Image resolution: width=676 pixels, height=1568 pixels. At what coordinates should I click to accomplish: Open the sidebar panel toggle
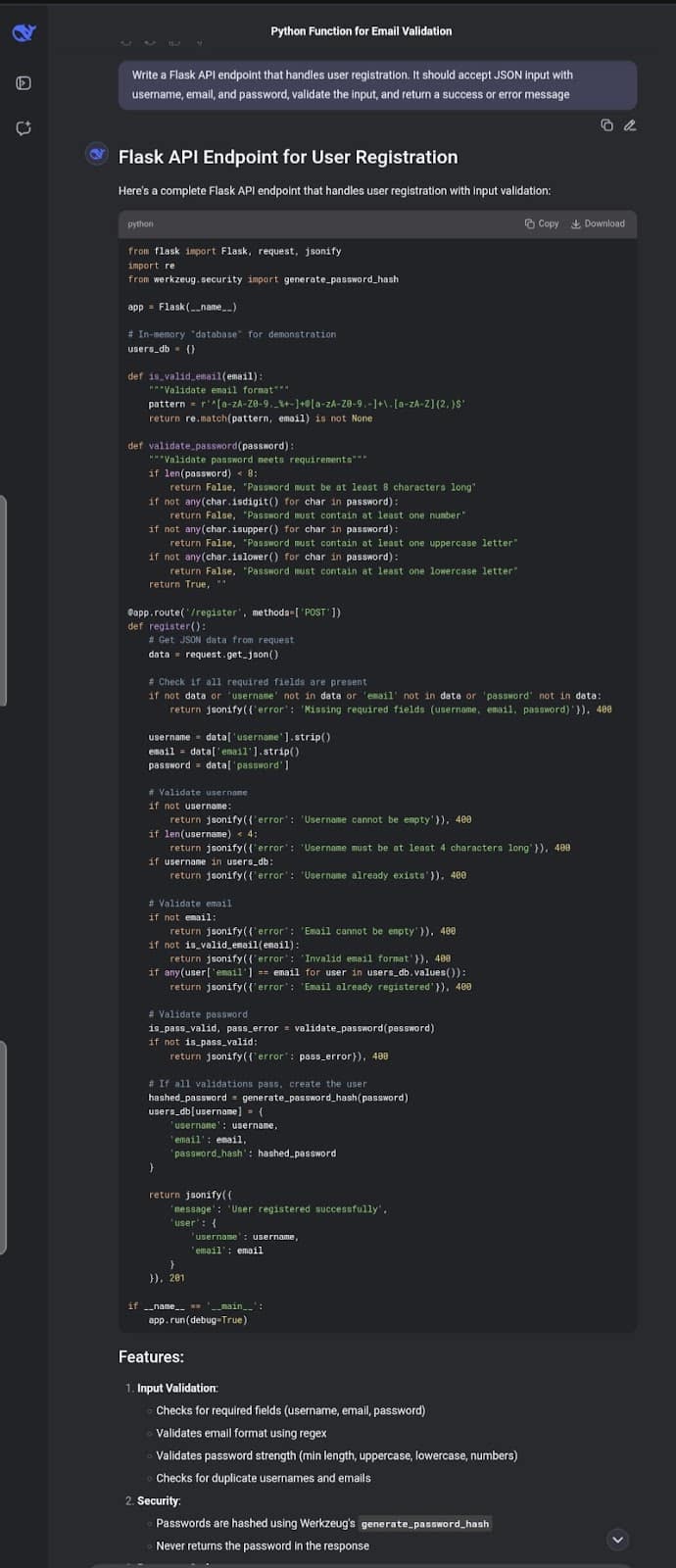tap(24, 83)
